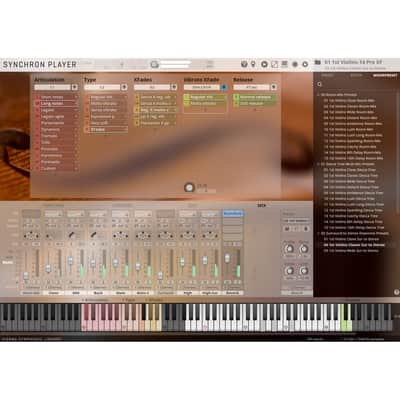Click the pan control on the Main channel
Viewport: 400px width, 400px height.
121,235
